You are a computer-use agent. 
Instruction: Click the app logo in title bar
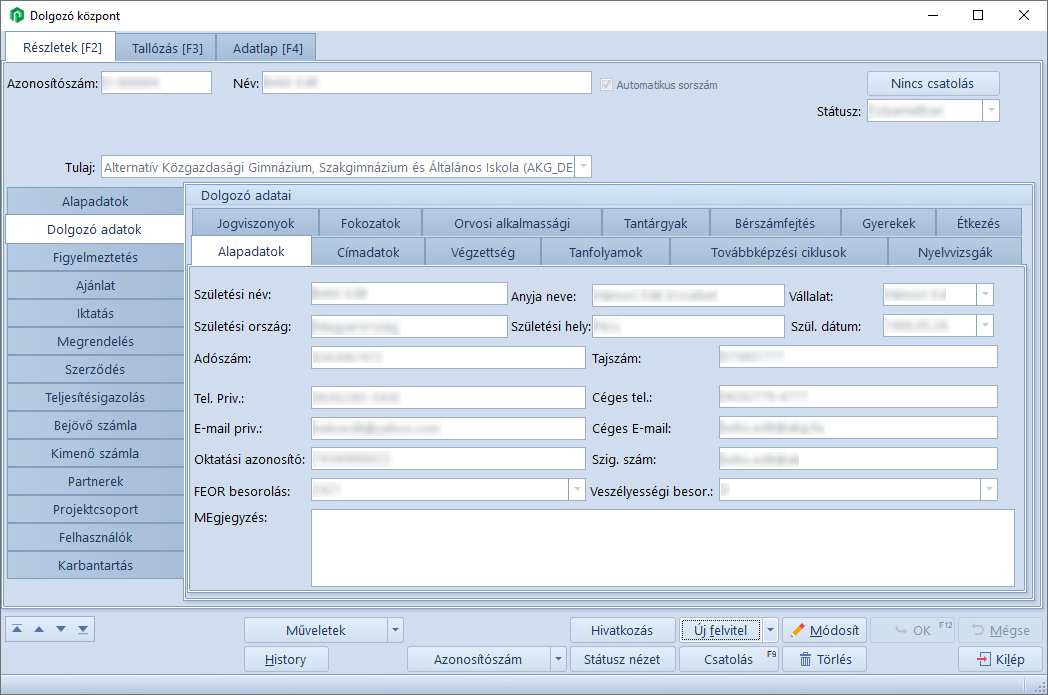(16, 15)
